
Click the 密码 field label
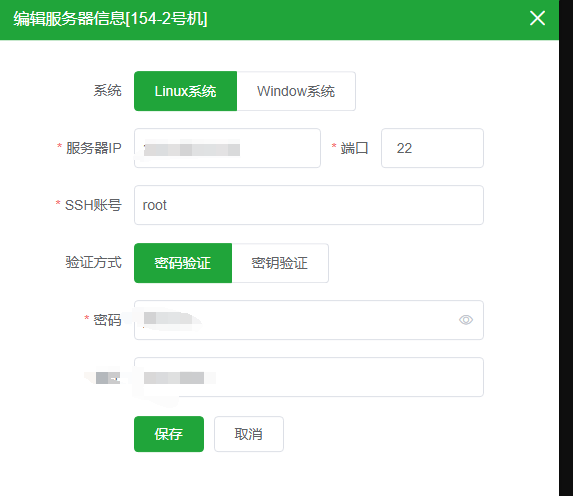pos(107,320)
